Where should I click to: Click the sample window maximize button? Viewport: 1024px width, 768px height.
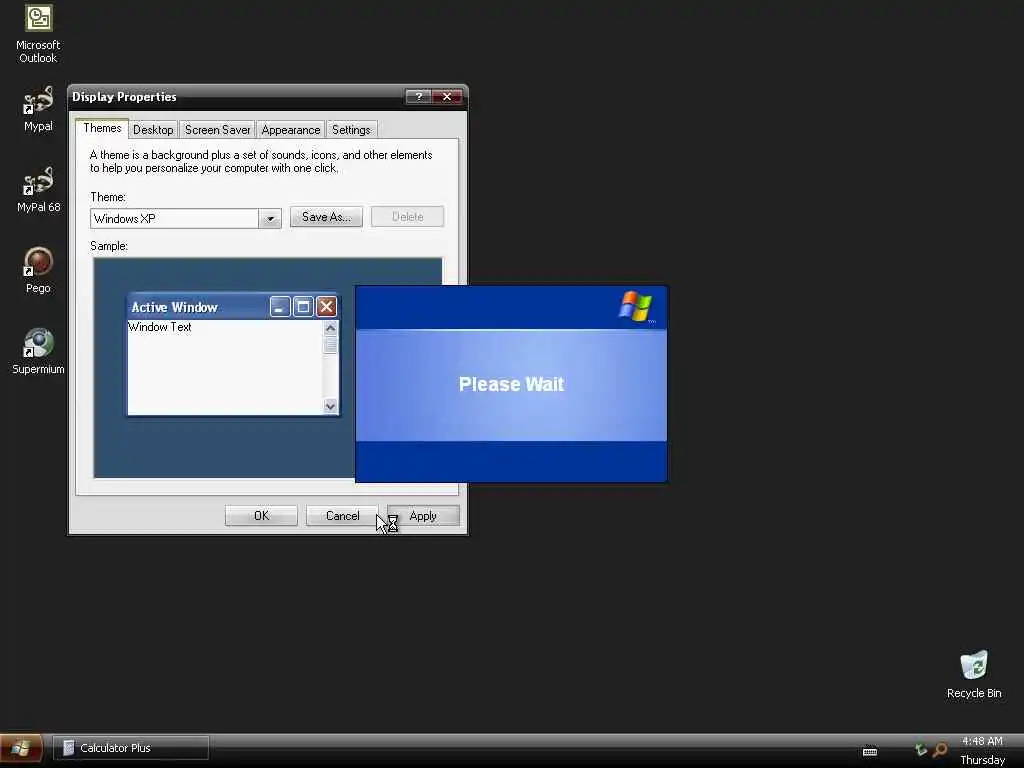click(303, 307)
